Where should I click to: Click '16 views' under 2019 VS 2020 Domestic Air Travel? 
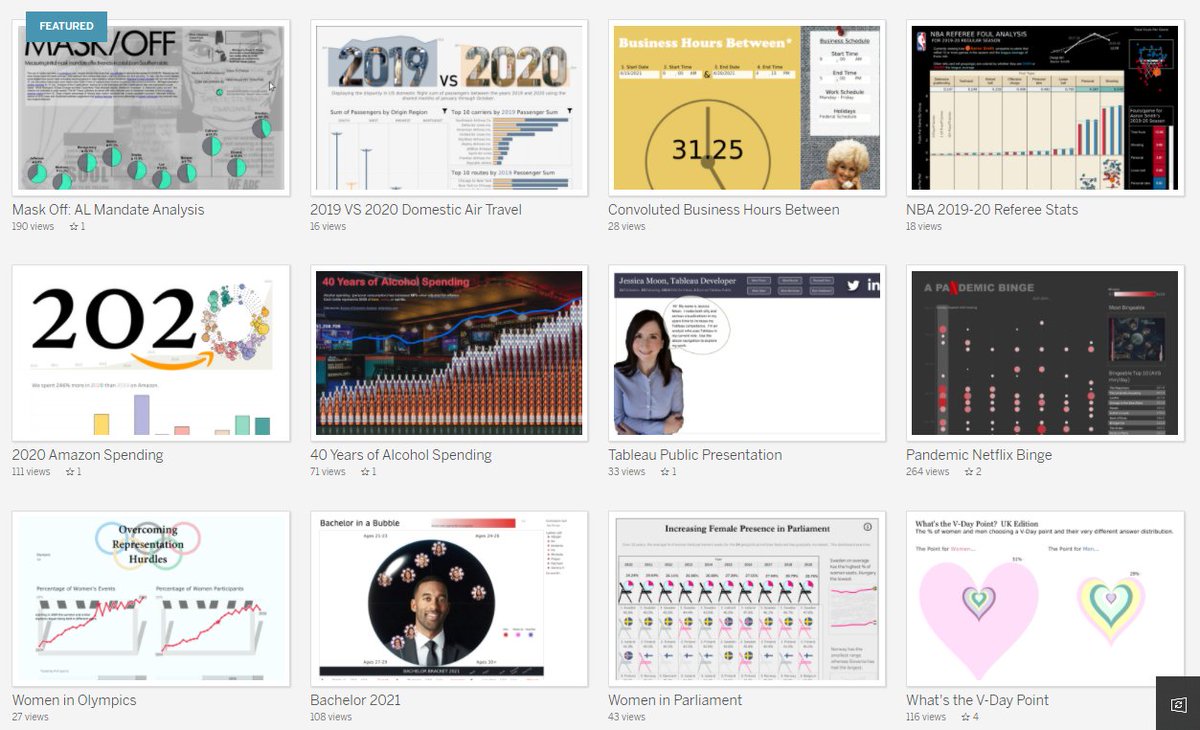coord(328,227)
